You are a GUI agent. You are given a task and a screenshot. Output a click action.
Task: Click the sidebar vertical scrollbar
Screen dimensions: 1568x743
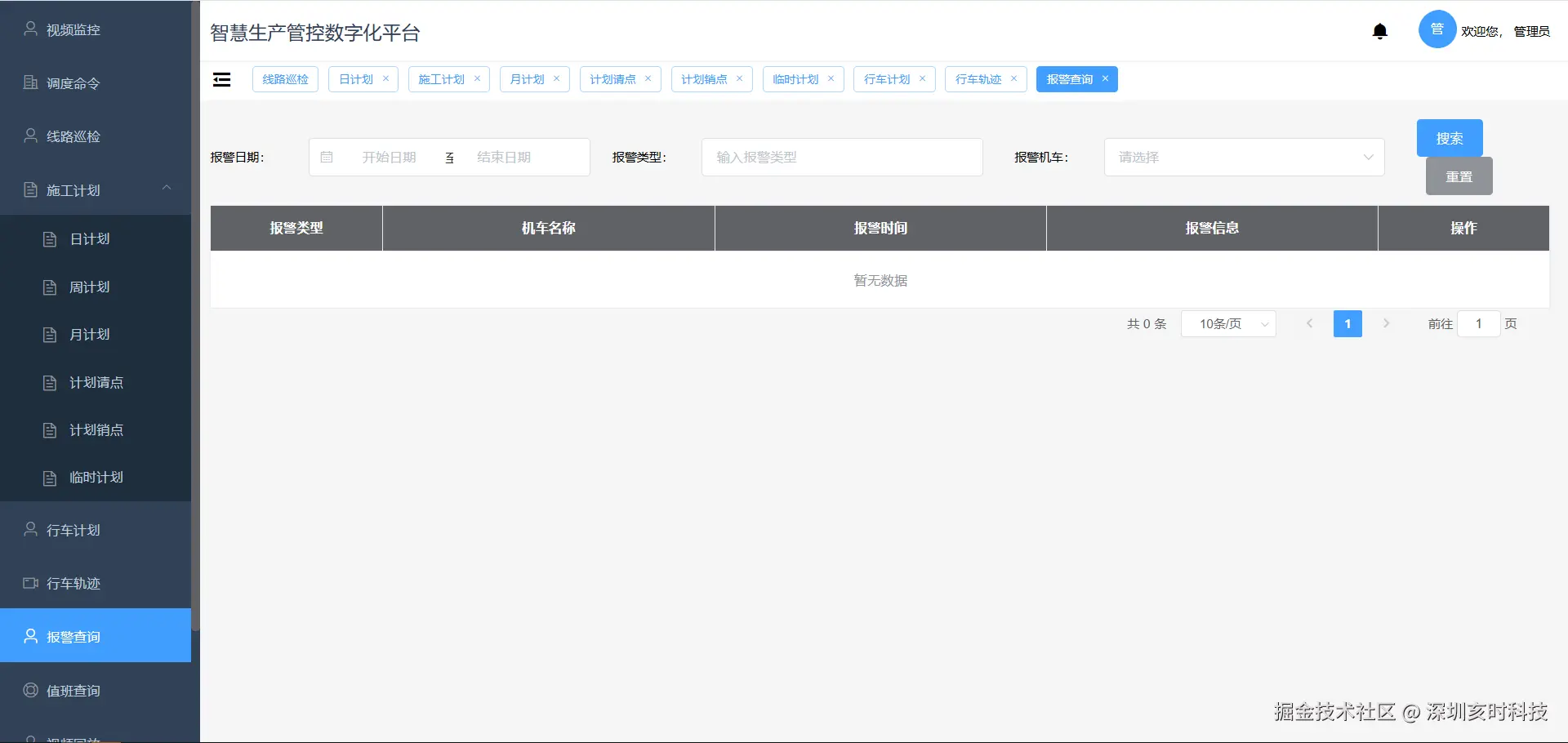(x=195, y=317)
